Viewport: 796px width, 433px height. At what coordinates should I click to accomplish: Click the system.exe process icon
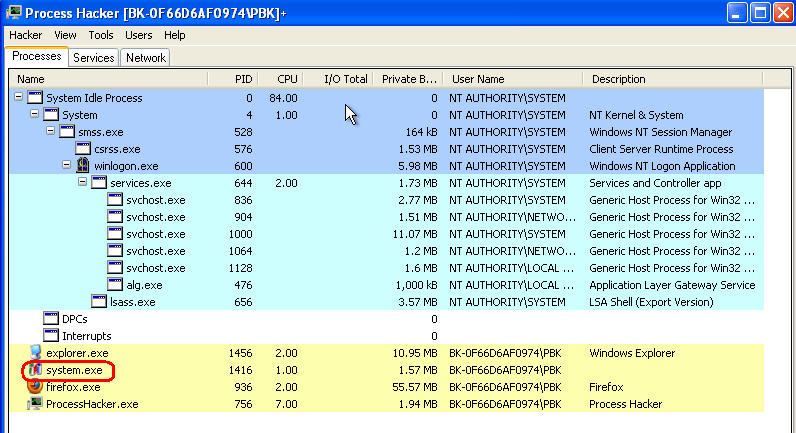[x=35, y=370]
